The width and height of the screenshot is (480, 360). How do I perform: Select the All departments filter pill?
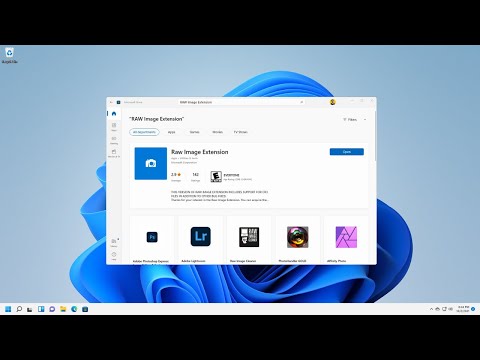click(x=144, y=132)
